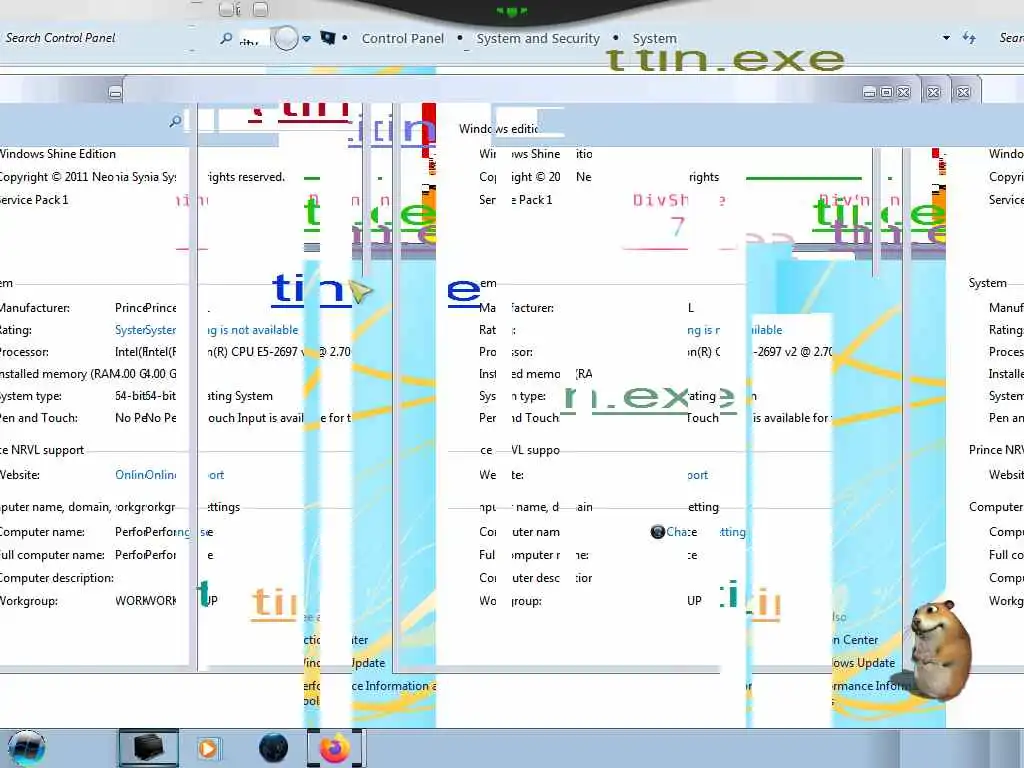Expand address bar history dropdown arrow

tap(946, 38)
